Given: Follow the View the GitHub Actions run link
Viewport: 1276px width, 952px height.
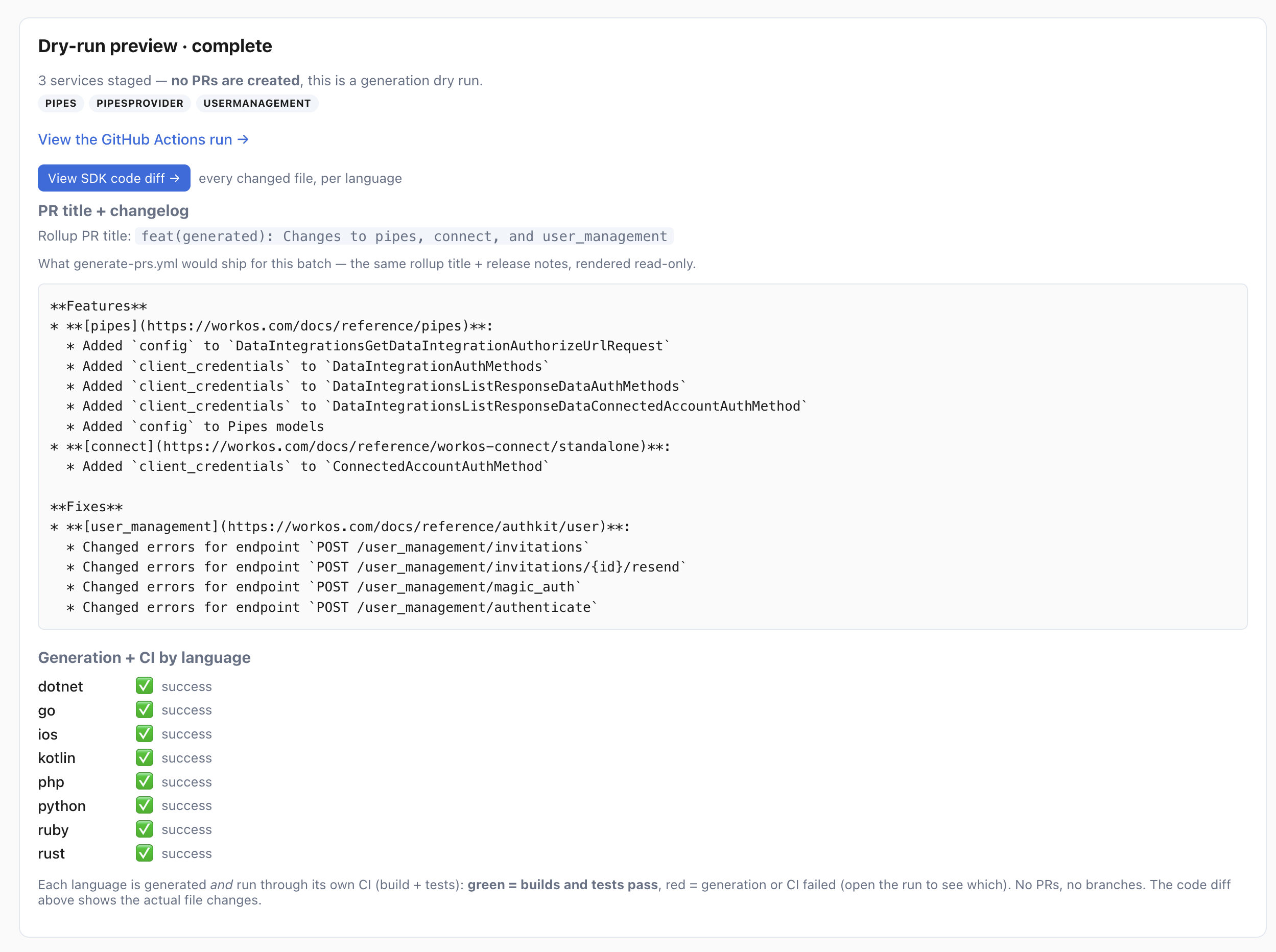Looking at the screenshot, I should click(x=144, y=139).
